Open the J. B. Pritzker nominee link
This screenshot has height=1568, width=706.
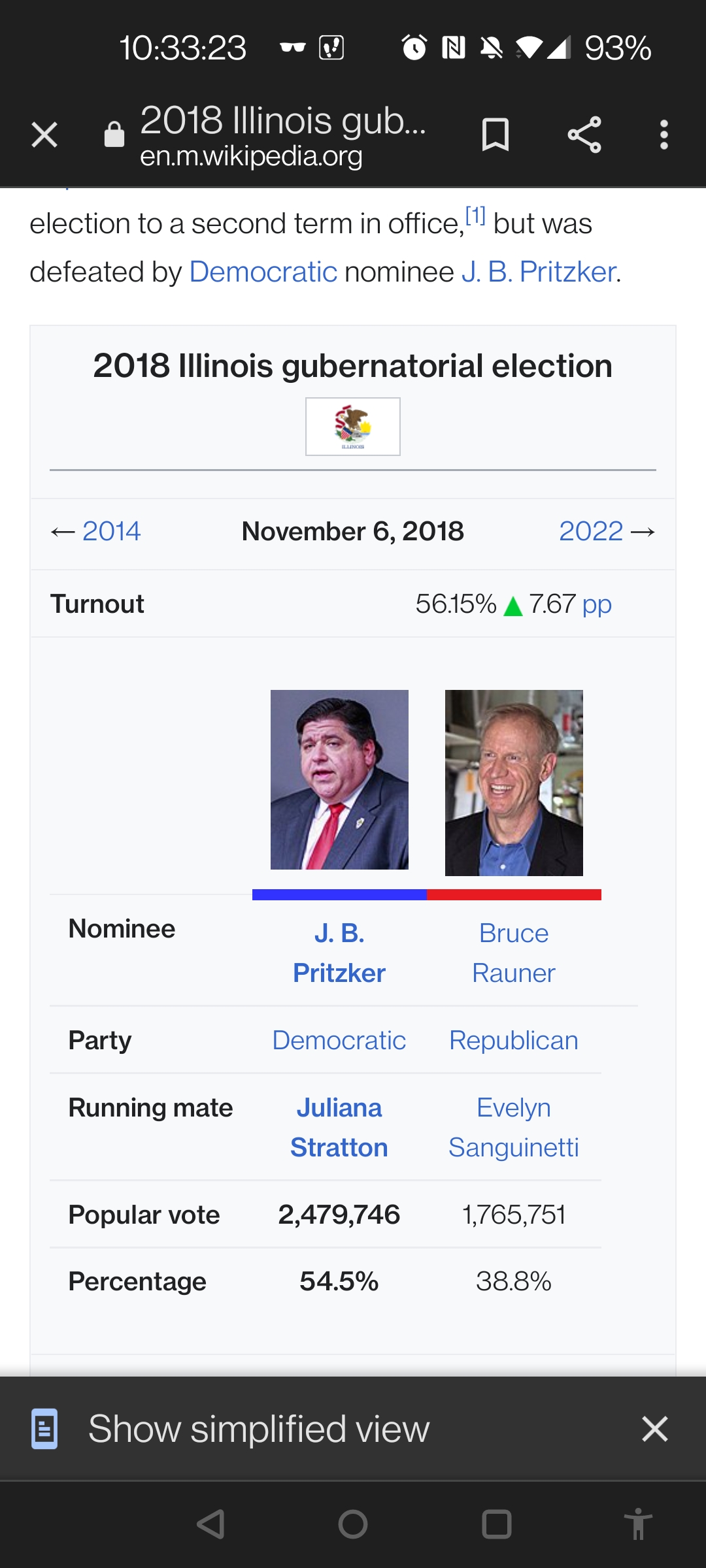[x=339, y=953]
